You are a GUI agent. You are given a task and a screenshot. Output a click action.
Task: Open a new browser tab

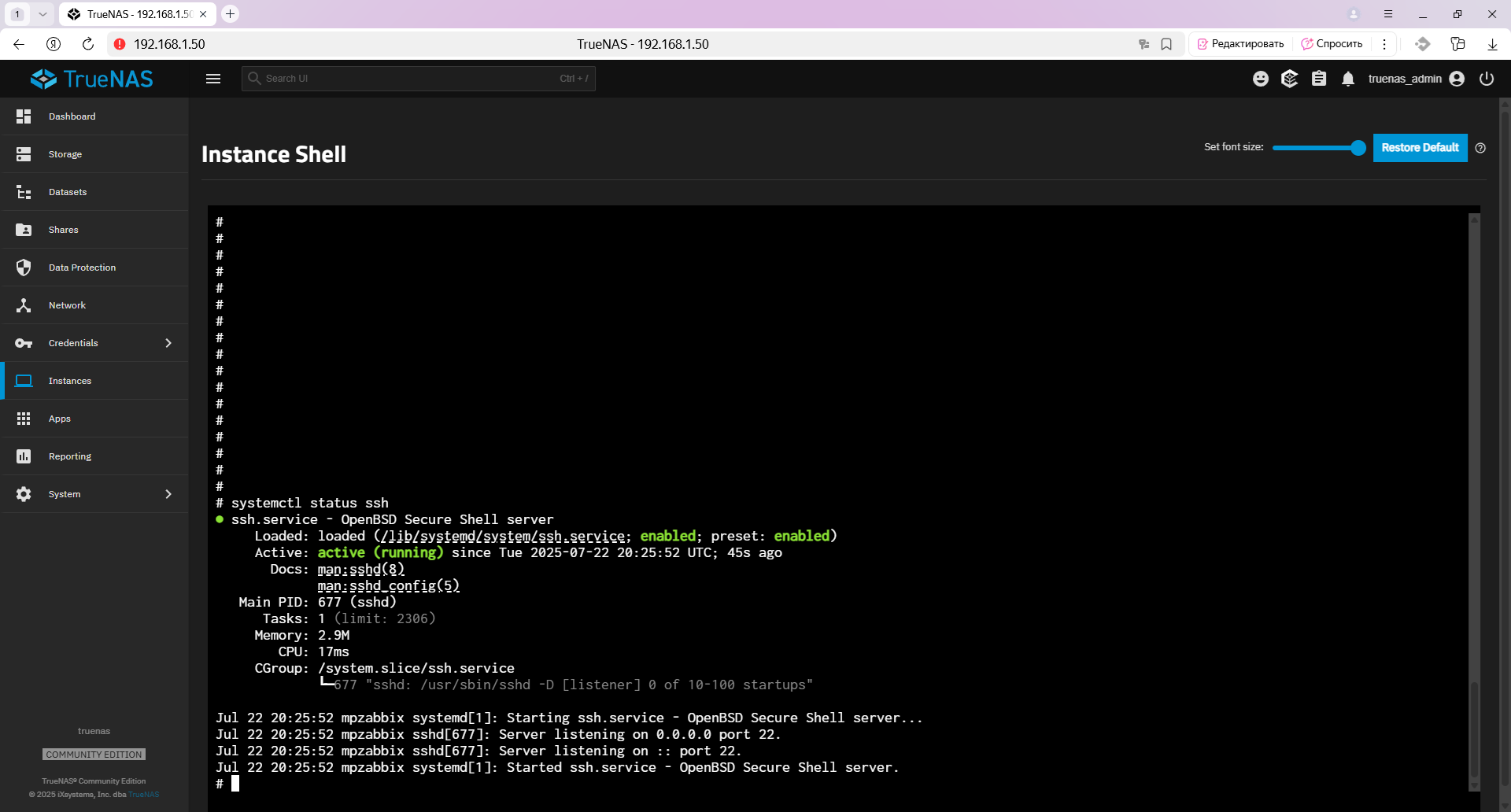(231, 14)
